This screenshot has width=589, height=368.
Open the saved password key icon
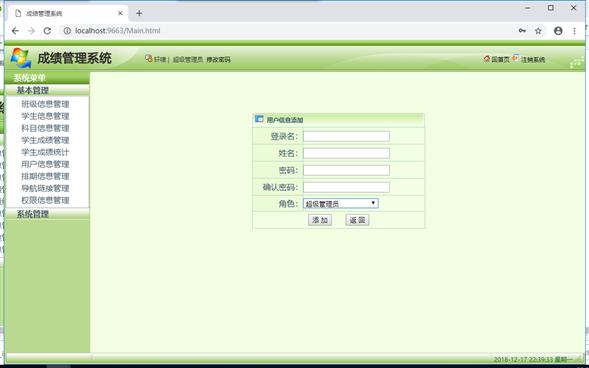coord(522,31)
